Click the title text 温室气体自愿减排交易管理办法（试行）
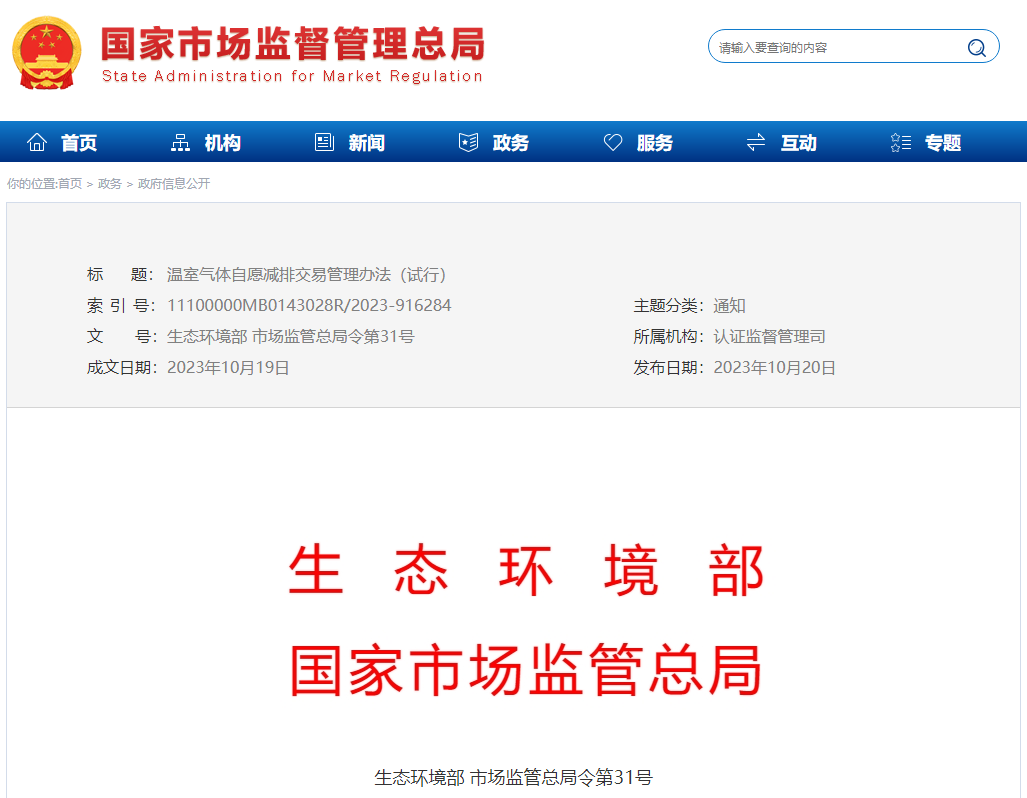Viewport: 1027px width, 798px height. 307,275
